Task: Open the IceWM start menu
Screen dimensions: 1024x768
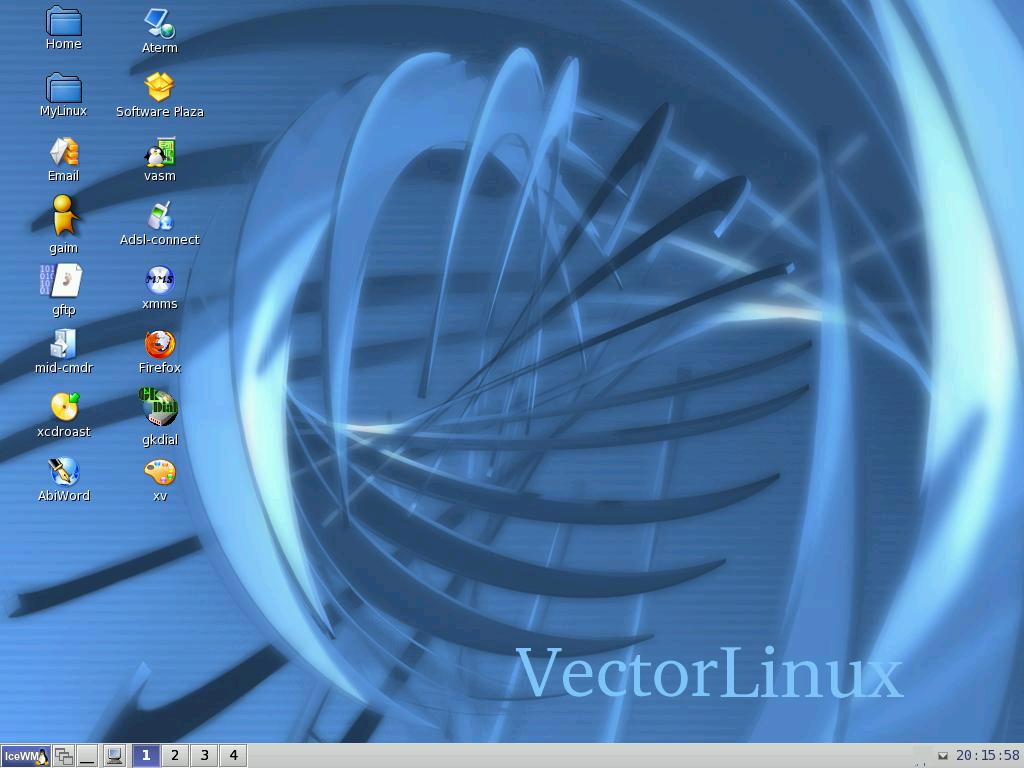Action: pos(25,756)
